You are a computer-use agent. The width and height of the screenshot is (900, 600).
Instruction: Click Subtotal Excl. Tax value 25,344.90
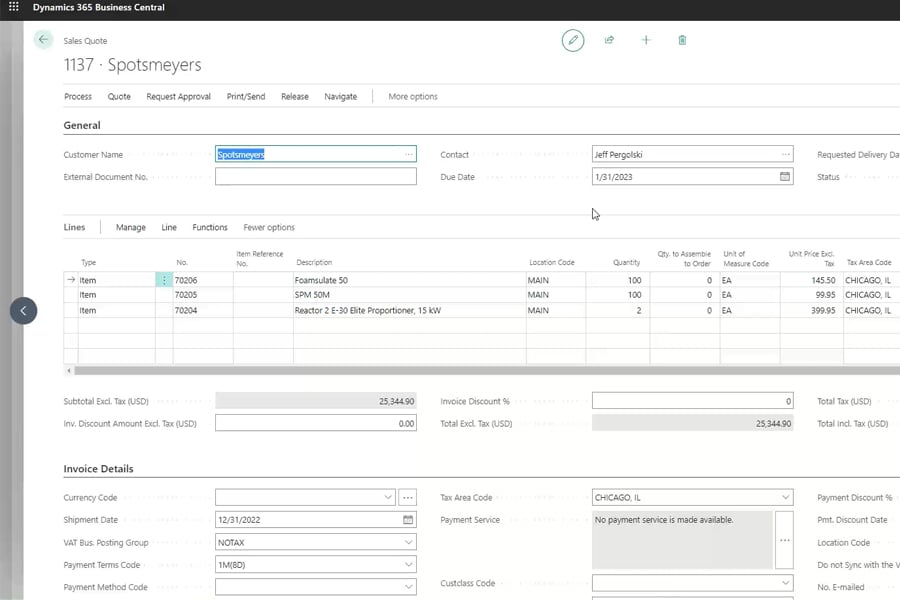point(316,401)
